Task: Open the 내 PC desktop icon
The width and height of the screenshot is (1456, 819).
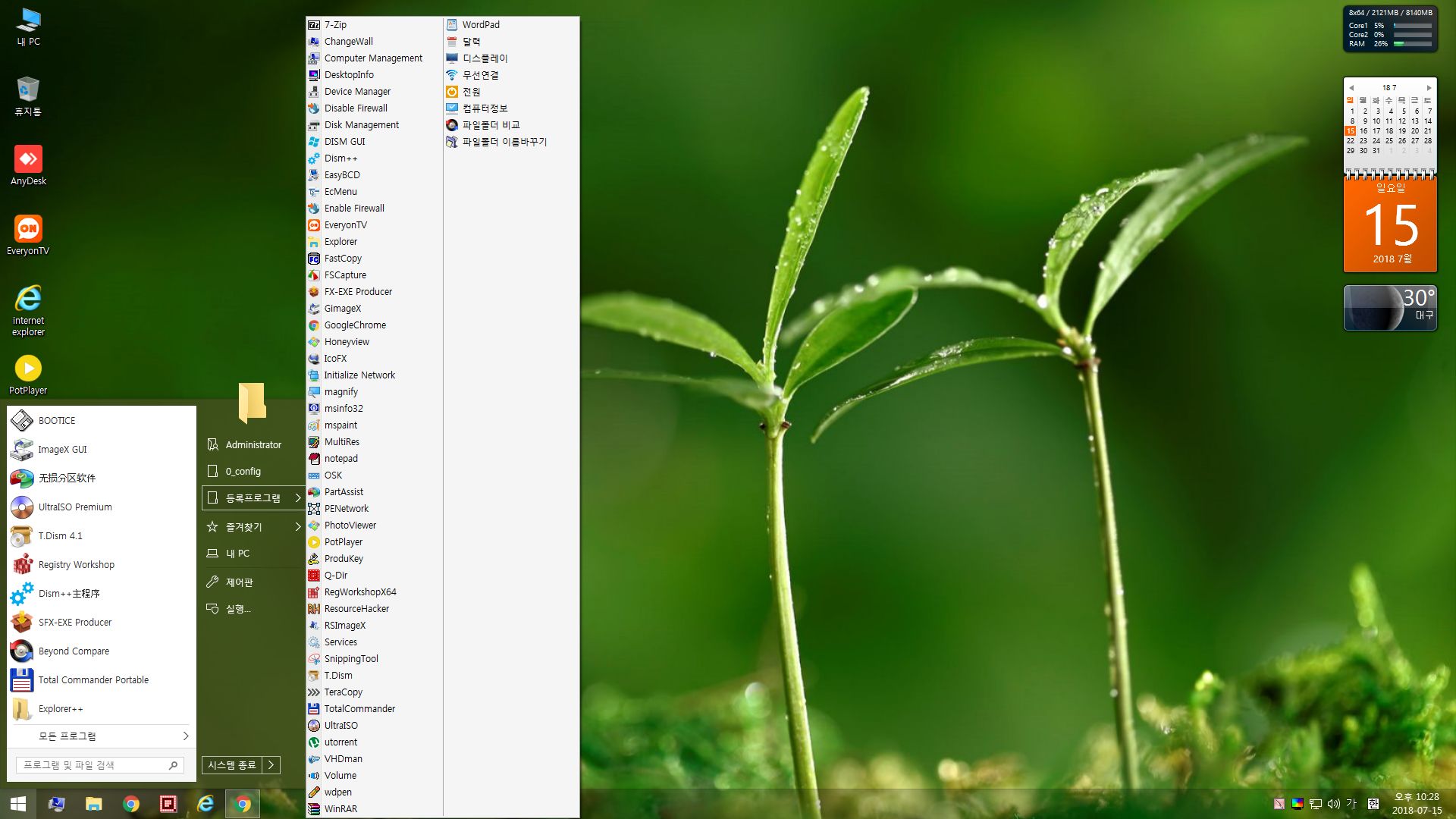Action: point(28,27)
